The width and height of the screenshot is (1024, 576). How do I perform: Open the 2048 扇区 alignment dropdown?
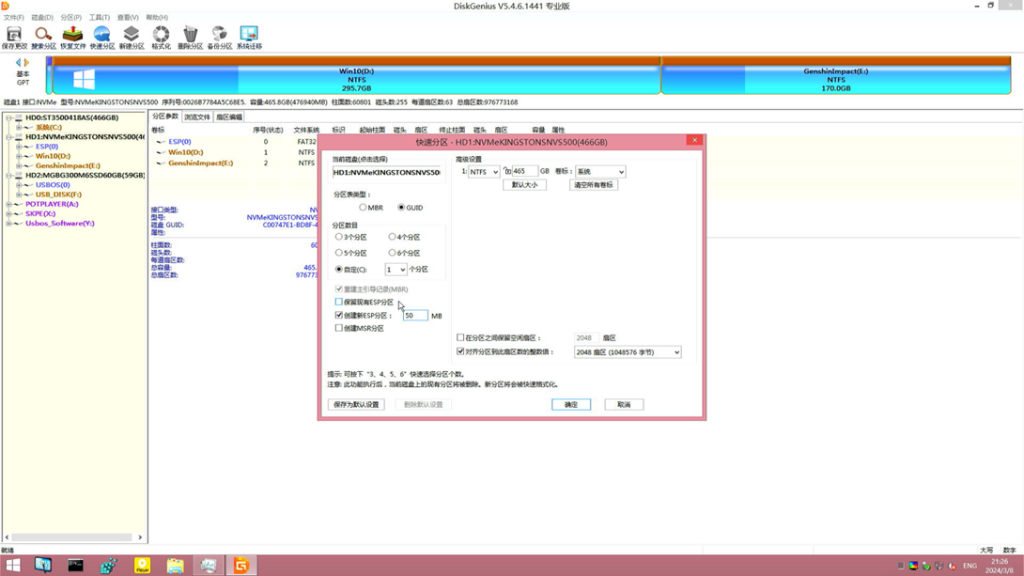627,352
